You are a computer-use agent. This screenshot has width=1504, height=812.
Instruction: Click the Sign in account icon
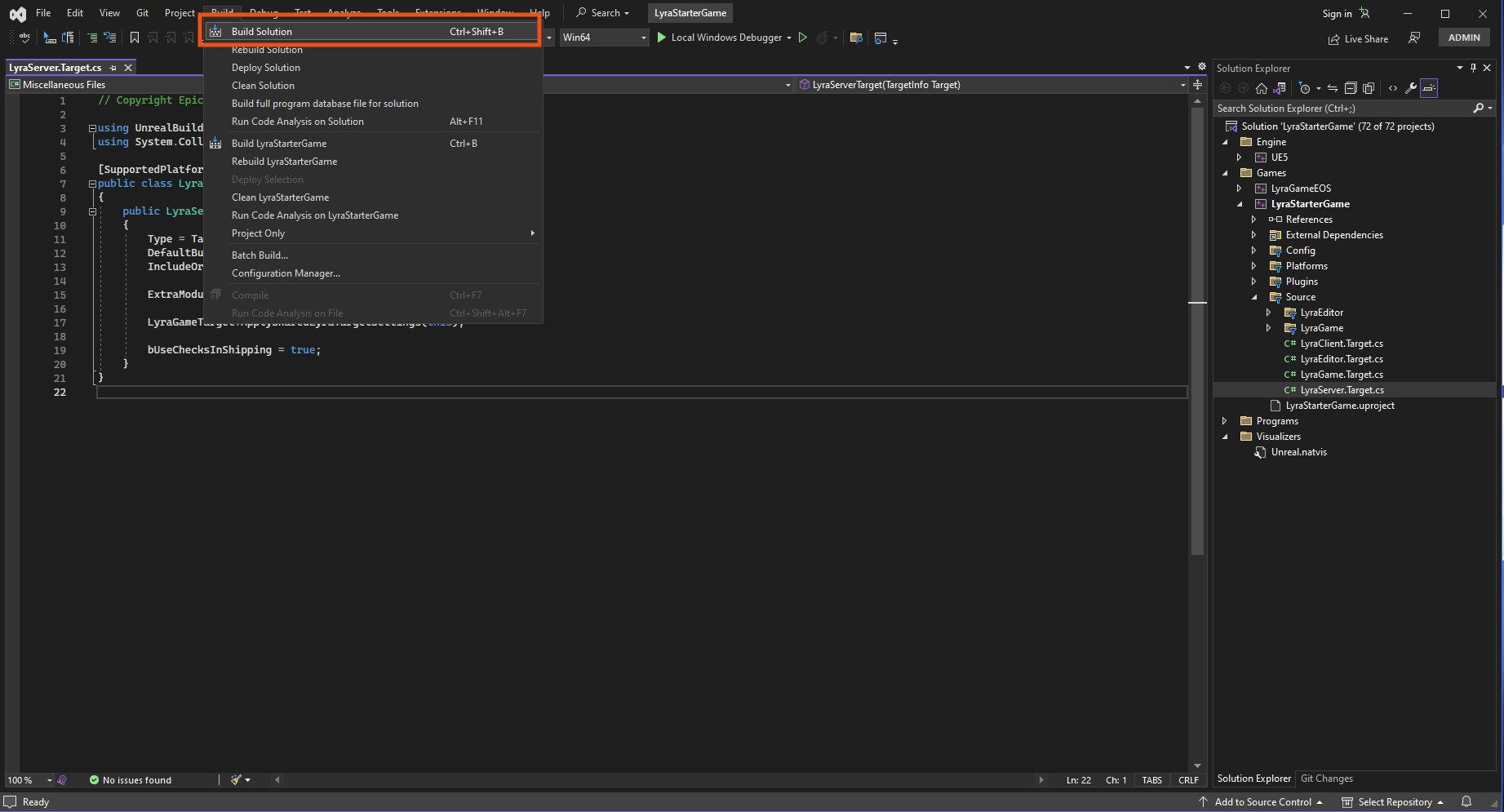tap(1364, 13)
